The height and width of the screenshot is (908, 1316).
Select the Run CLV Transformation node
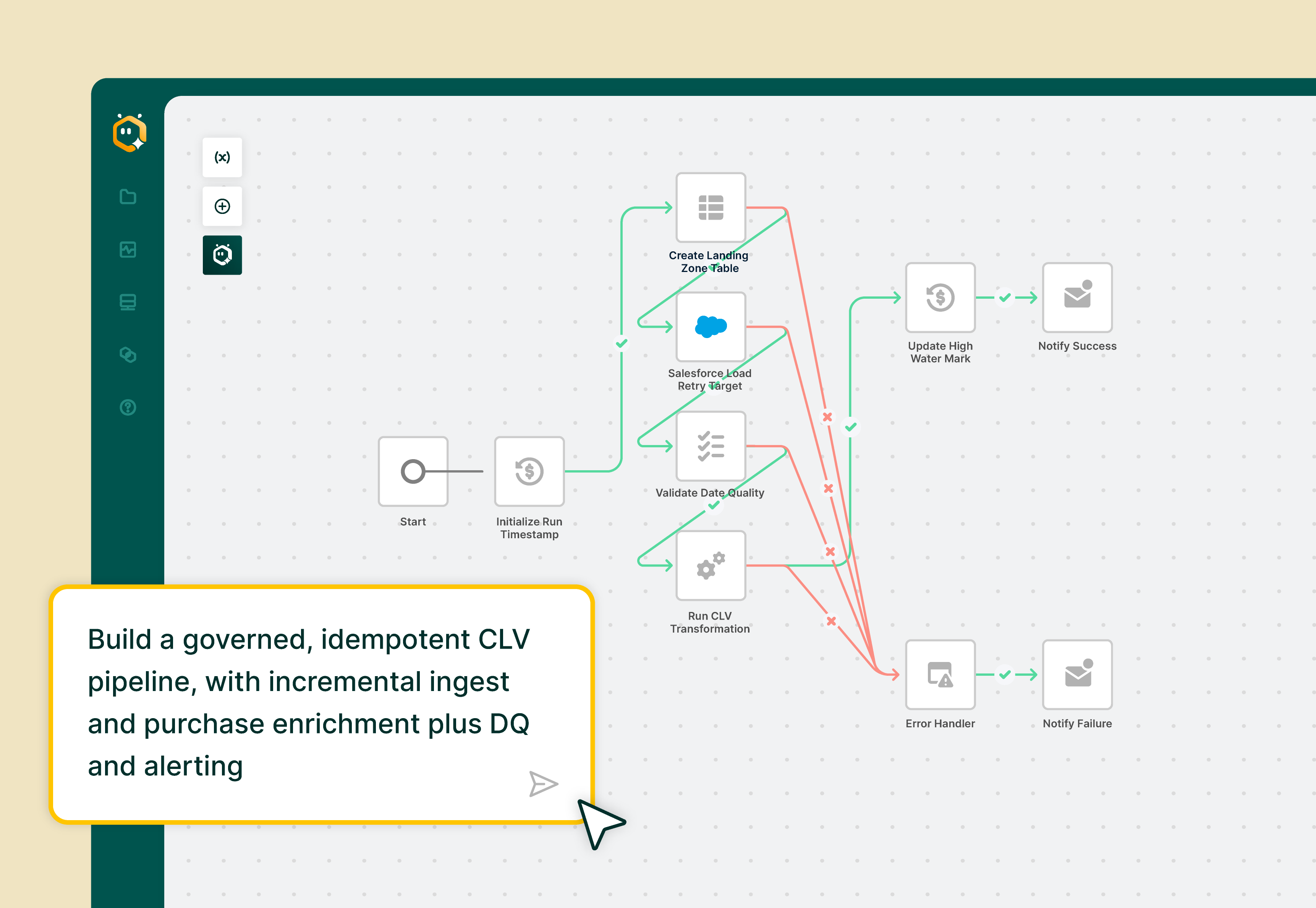click(711, 565)
